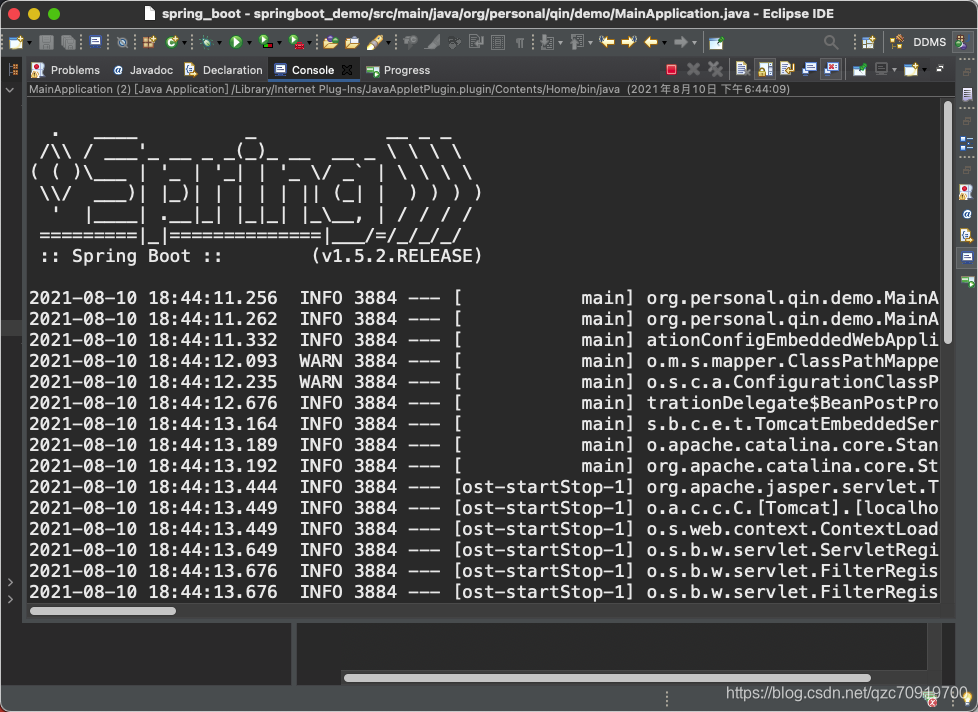Click the Console's horizontal scrollbar thumb
978x712 pixels.
point(103,611)
